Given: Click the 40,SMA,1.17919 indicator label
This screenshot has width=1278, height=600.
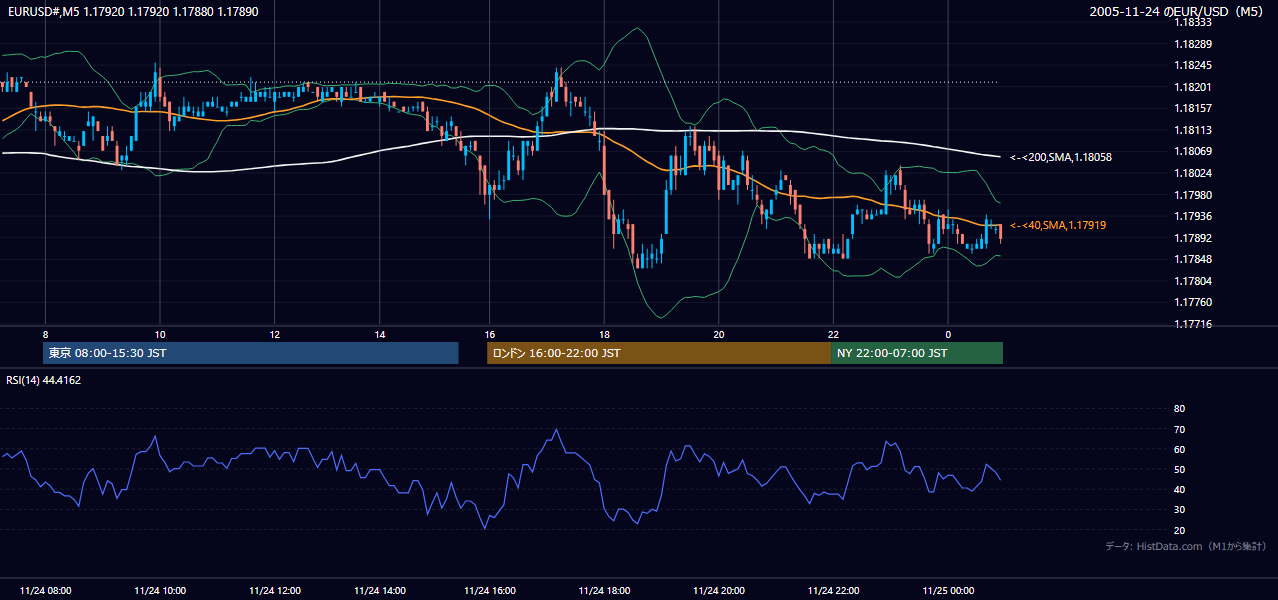Looking at the screenshot, I should click(x=1058, y=226).
